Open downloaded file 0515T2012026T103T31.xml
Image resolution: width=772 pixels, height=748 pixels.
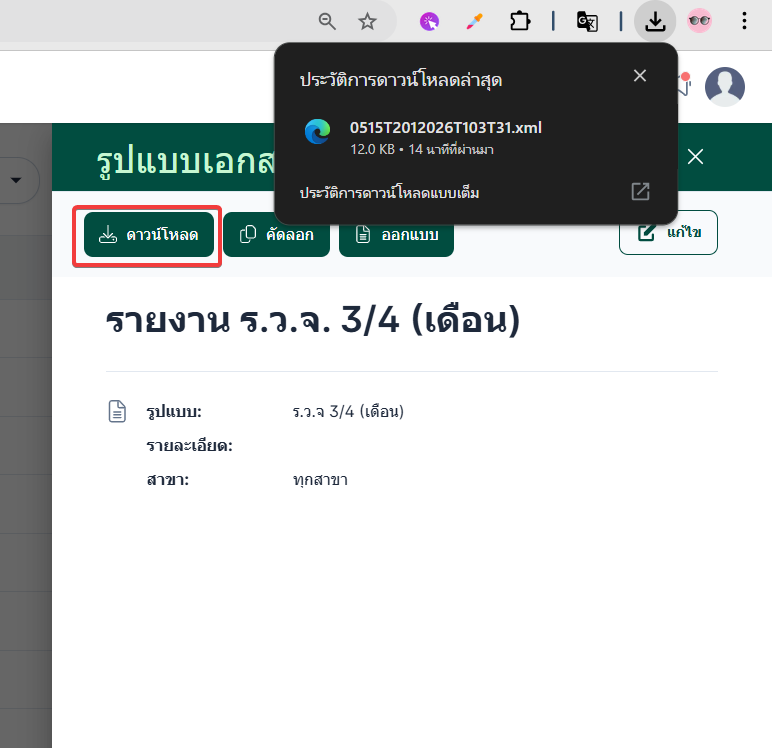click(x=446, y=128)
